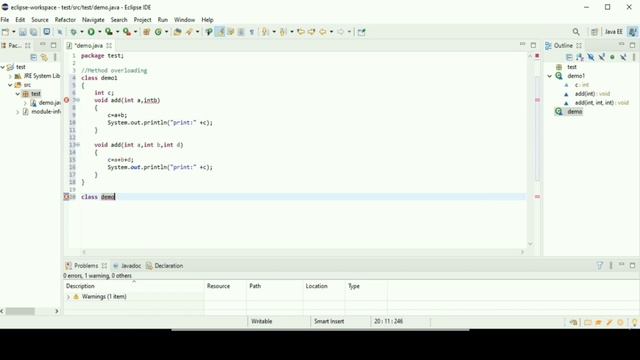Image resolution: width=640 pixels, height=360 pixels.
Task: Click the editor vertical scroll down arrow
Action: pos(530,244)
